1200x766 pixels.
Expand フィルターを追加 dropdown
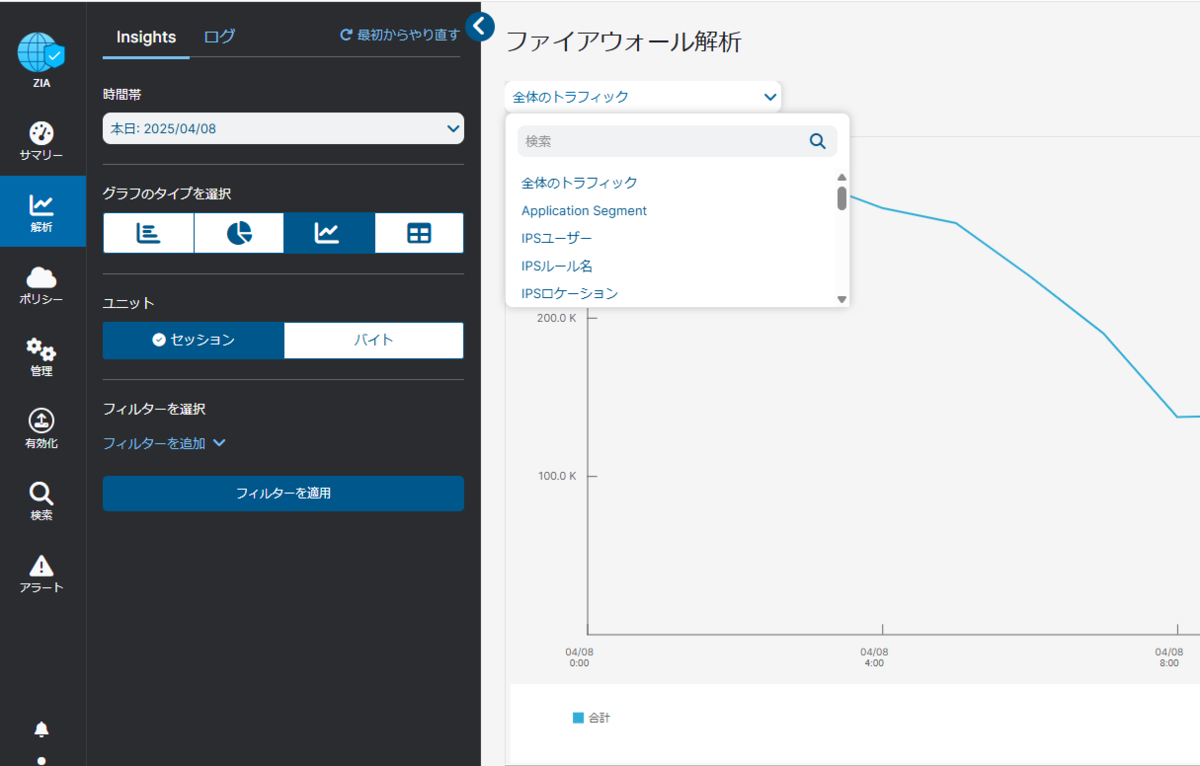coord(164,443)
